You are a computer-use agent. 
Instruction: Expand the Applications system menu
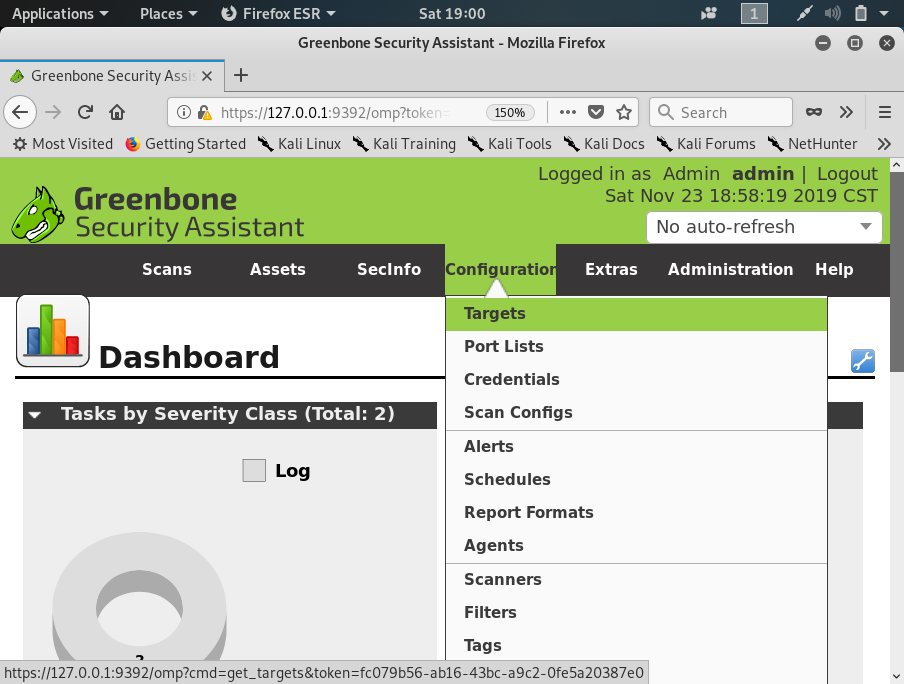60,14
